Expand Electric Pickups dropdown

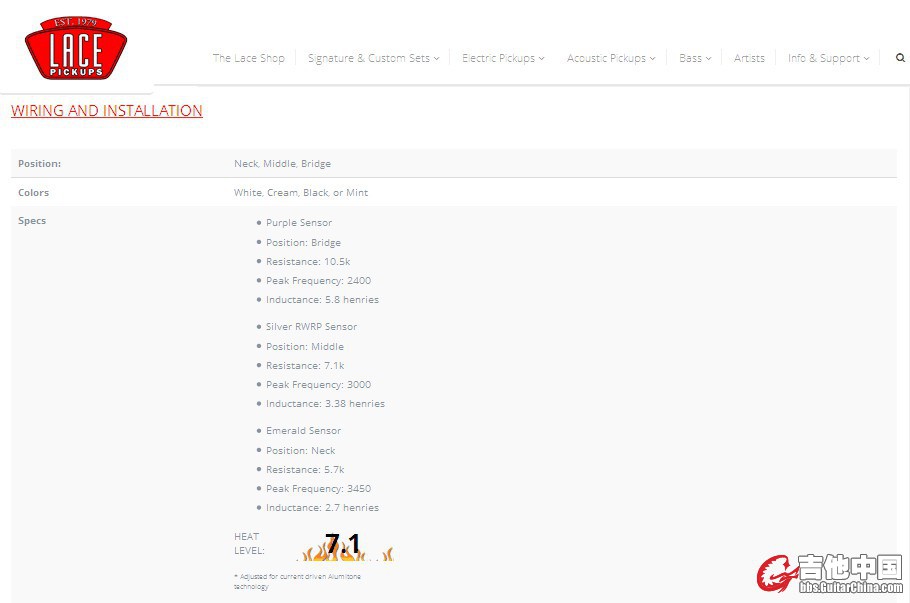tap(503, 58)
